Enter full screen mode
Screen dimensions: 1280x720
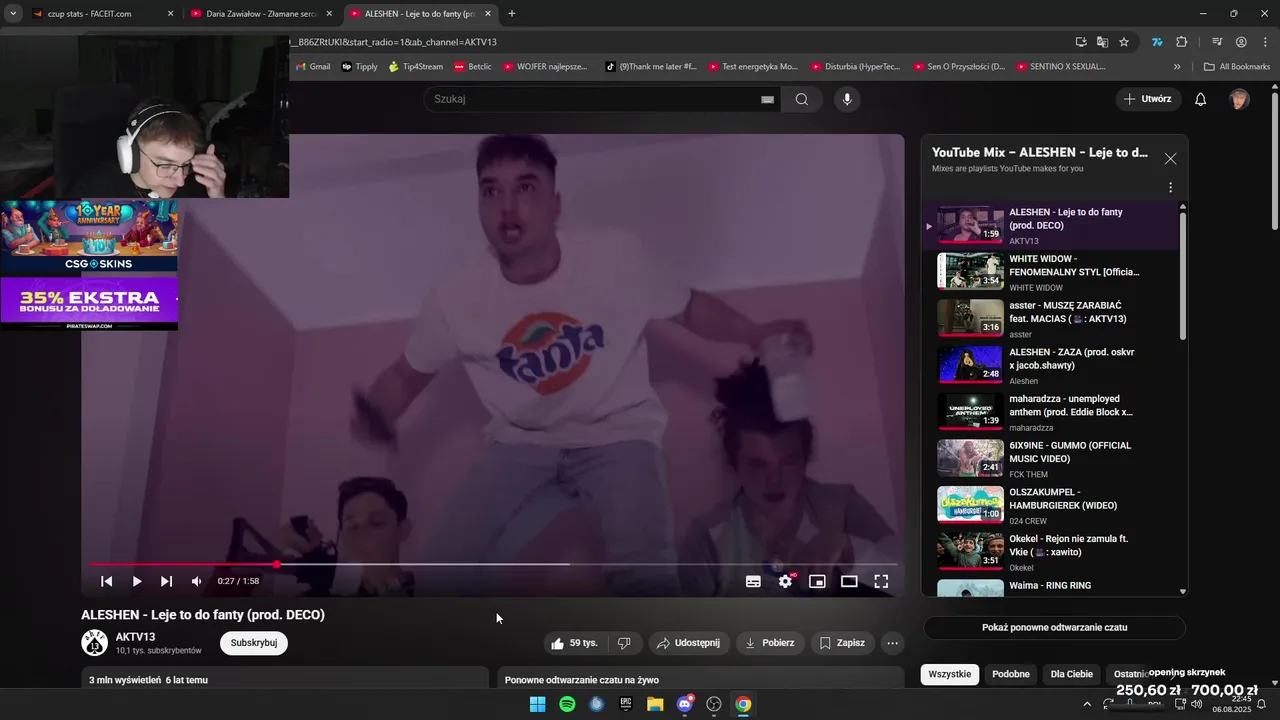click(x=881, y=581)
